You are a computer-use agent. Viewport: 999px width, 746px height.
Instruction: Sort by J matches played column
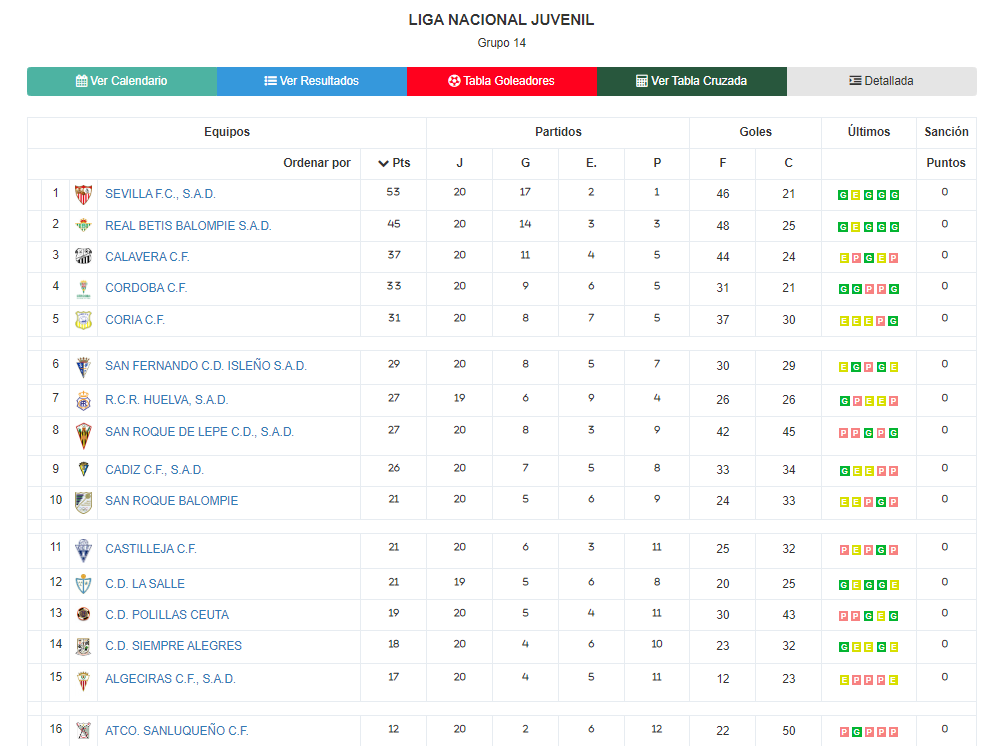click(x=459, y=163)
